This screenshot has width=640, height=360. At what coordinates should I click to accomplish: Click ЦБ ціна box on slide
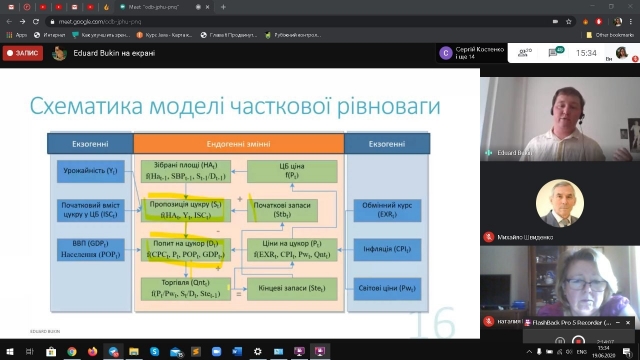pos(292,171)
